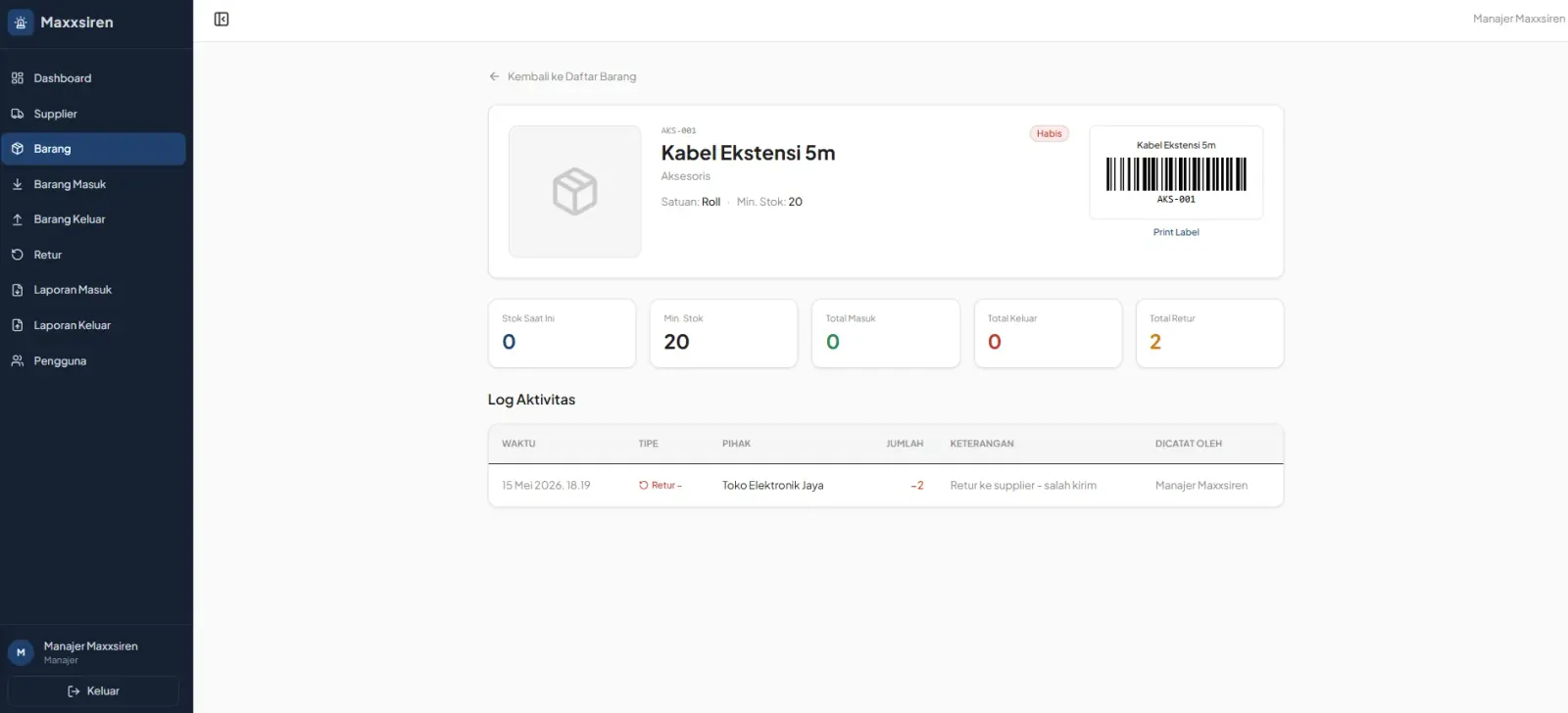Open the Dashboard menu item

coord(93,78)
